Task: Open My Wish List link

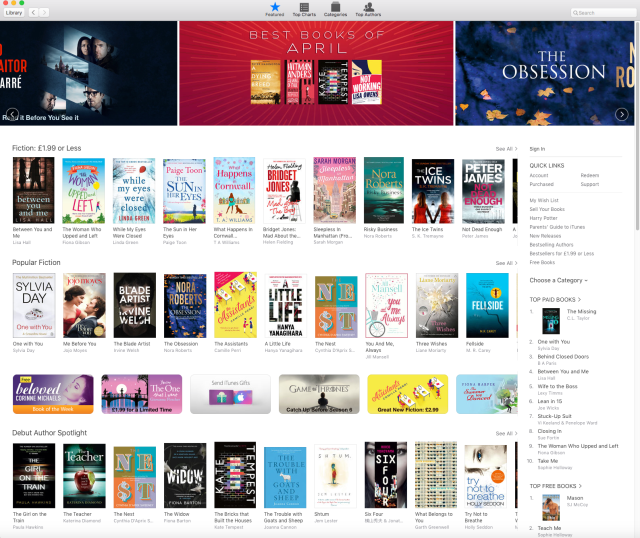Action: (544, 200)
